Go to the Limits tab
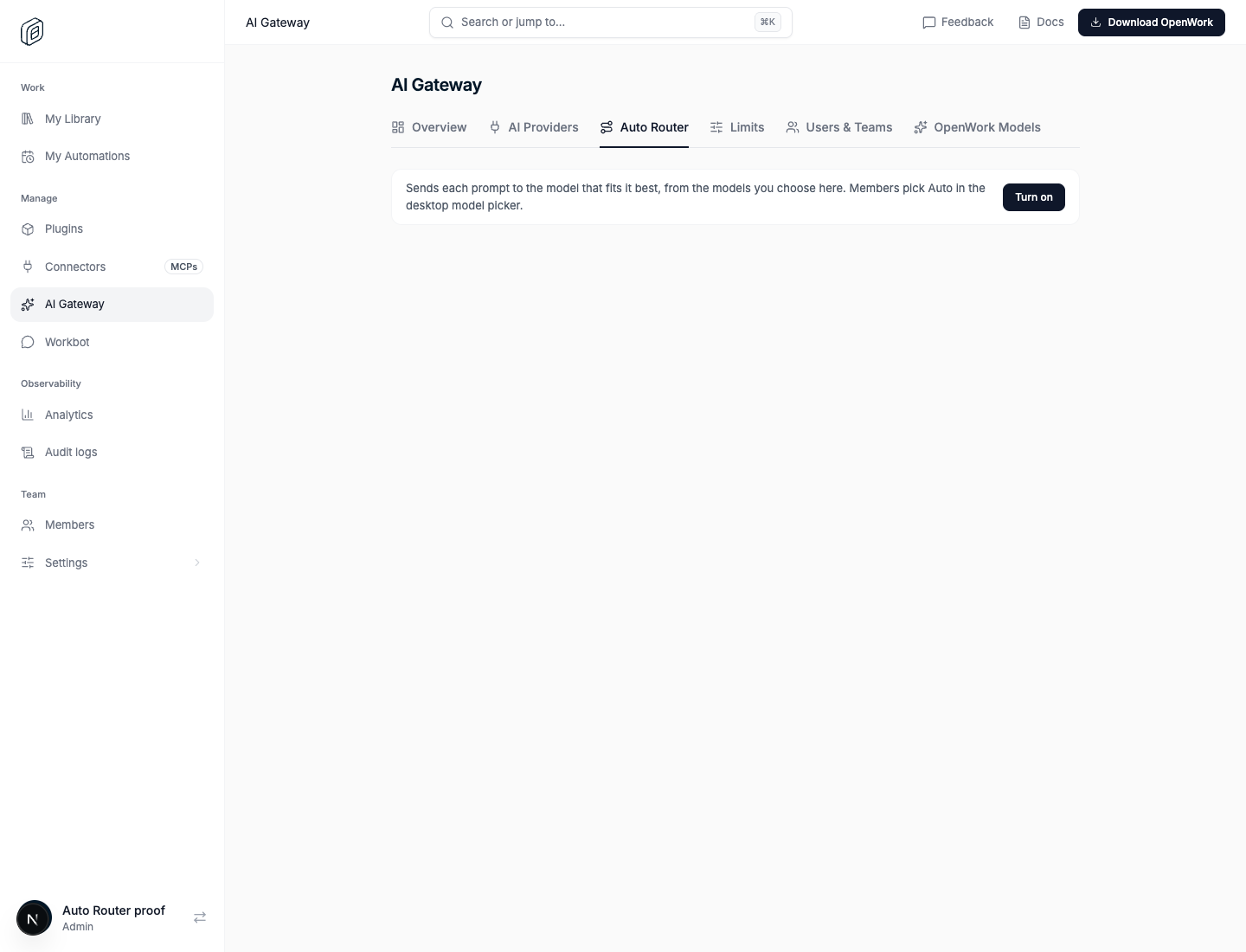Viewport: 1246px width, 952px height. [737, 127]
